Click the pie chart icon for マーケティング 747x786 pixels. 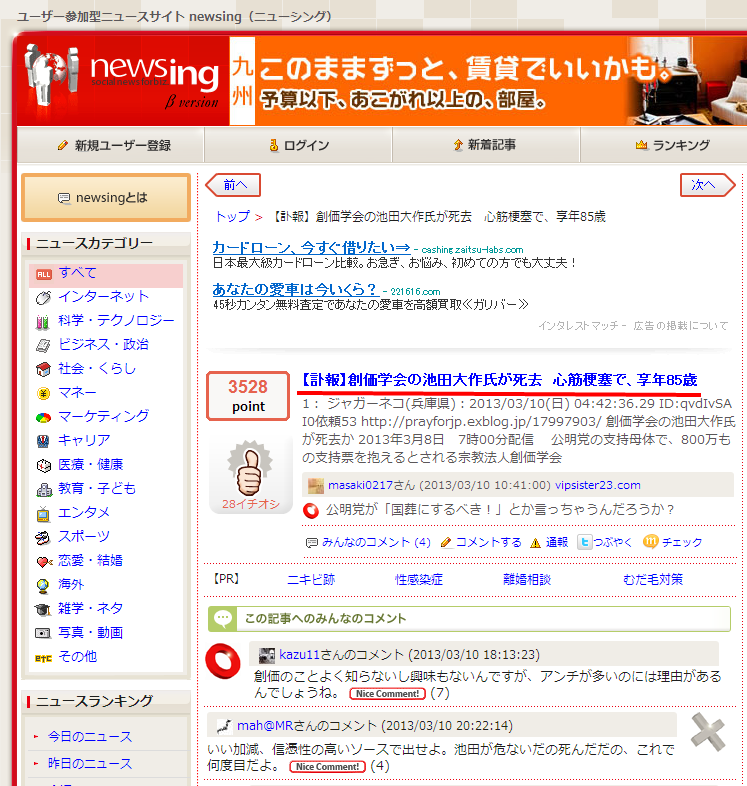(x=43, y=418)
